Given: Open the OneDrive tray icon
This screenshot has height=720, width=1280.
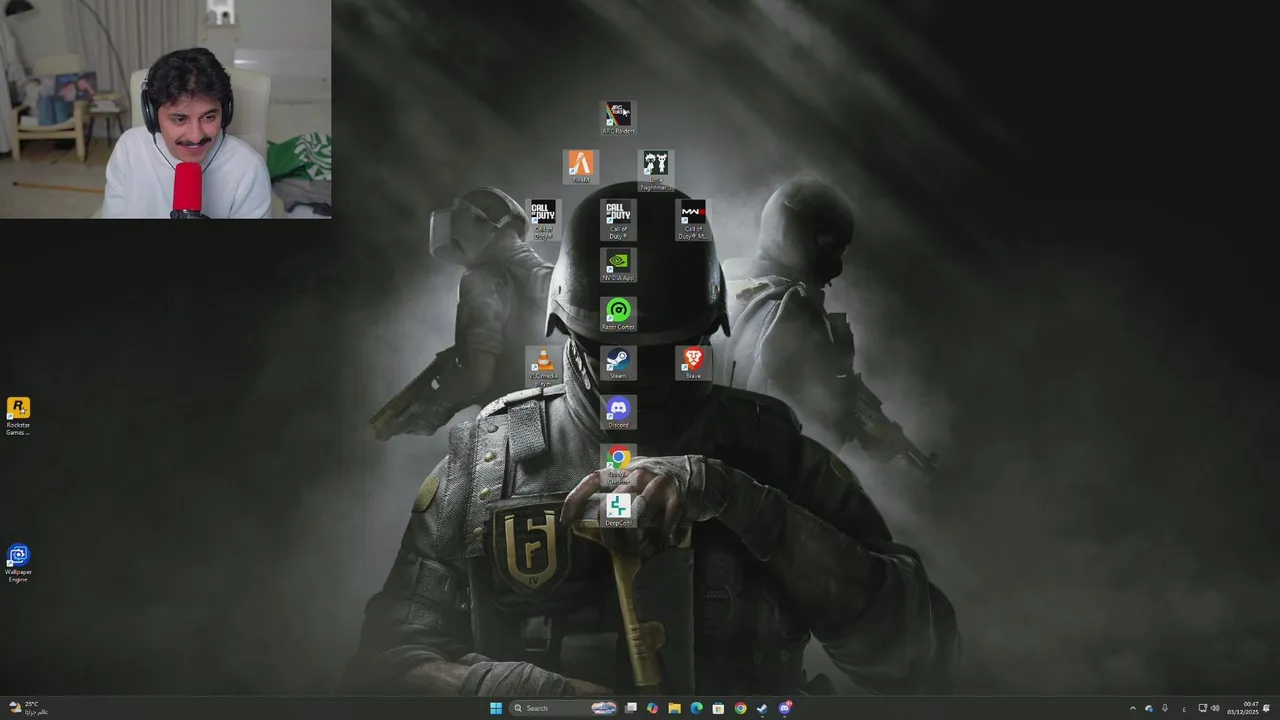Looking at the screenshot, I should tap(1149, 708).
